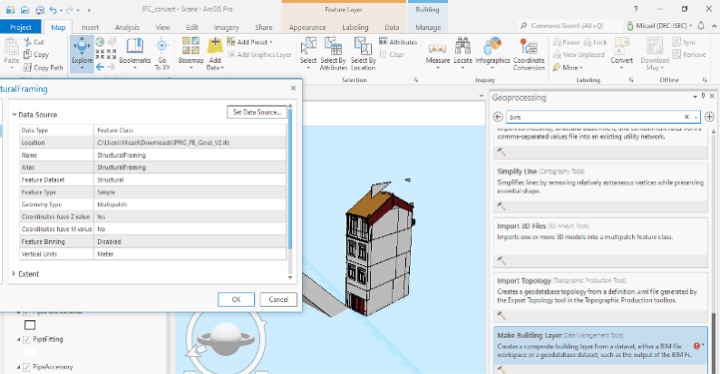This screenshot has width=720, height=374.
Task: Open the Micael (DEC-ISEC) account dropdown
Action: [659, 26]
